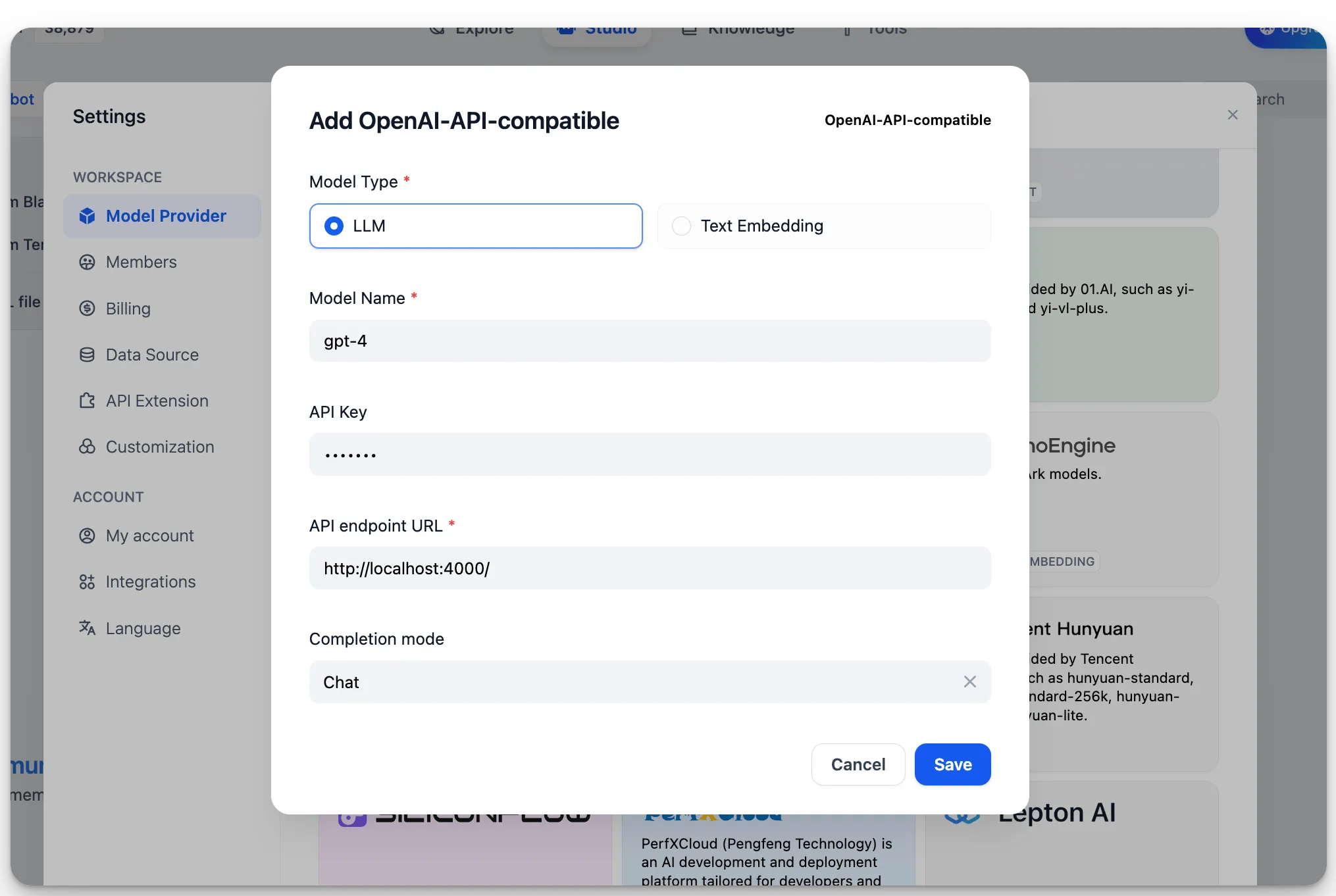Click the Data Source database icon
The width and height of the screenshot is (1336, 896).
pos(87,355)
